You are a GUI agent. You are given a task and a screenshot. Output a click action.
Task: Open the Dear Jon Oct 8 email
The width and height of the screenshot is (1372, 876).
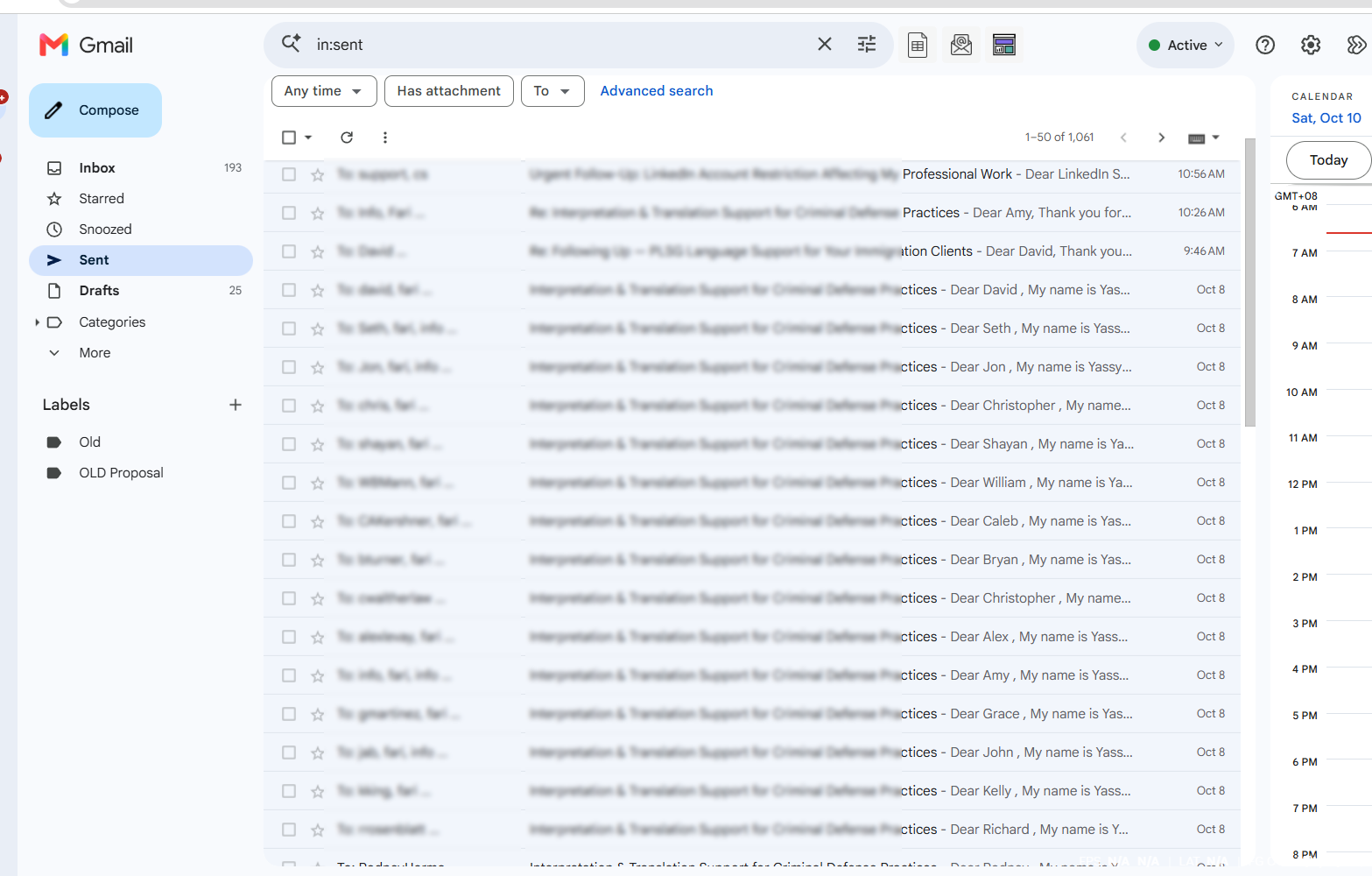[751, 367]
